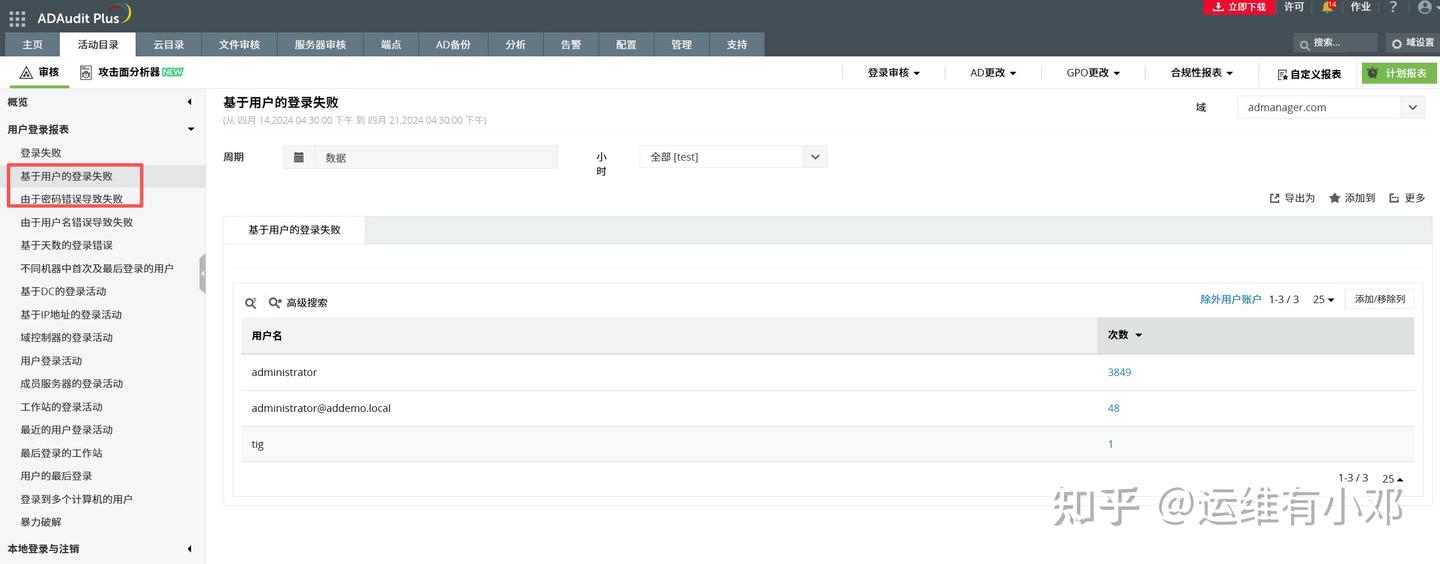Open the user account avatar menu
The image size is (1440, 564).
[x=1425, y=7]
